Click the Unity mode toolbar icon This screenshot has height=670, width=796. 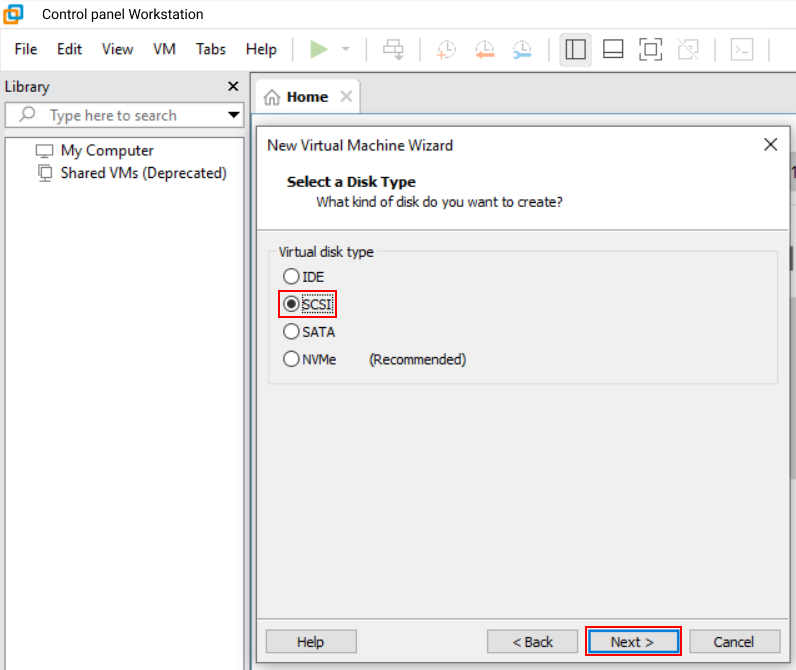688,50
